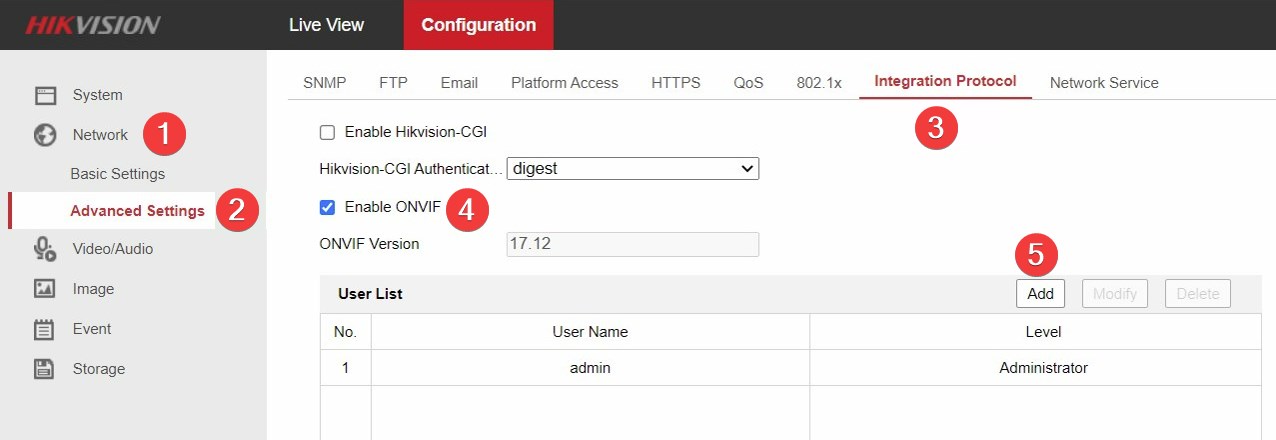This screenshot has height=440, width=1276.
Task: Enable the Hikvision-CGI checkbox
Action: point(327,132)
